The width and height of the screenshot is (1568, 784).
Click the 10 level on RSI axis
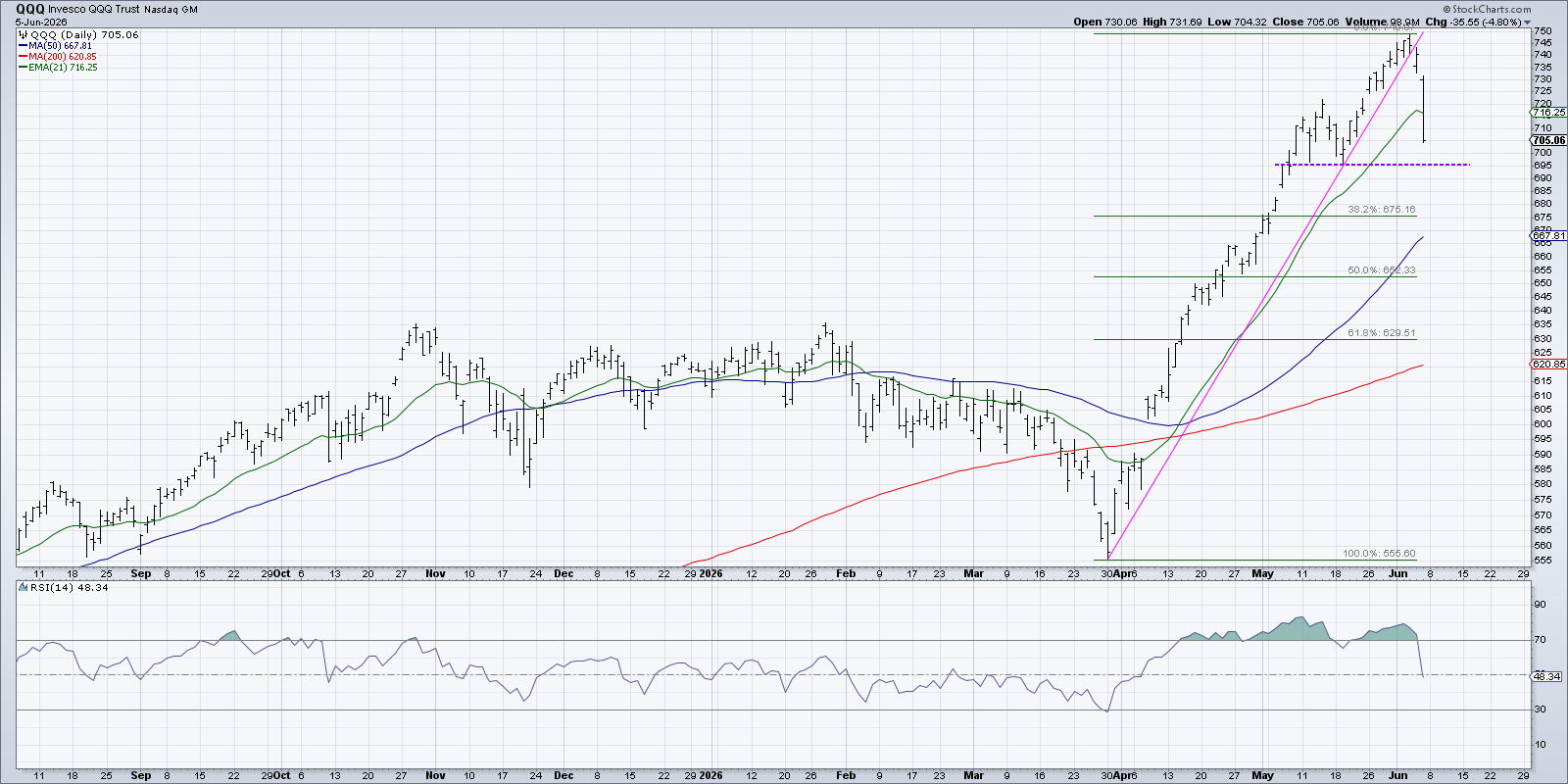pyautogui.click(x=1540, y=745)
